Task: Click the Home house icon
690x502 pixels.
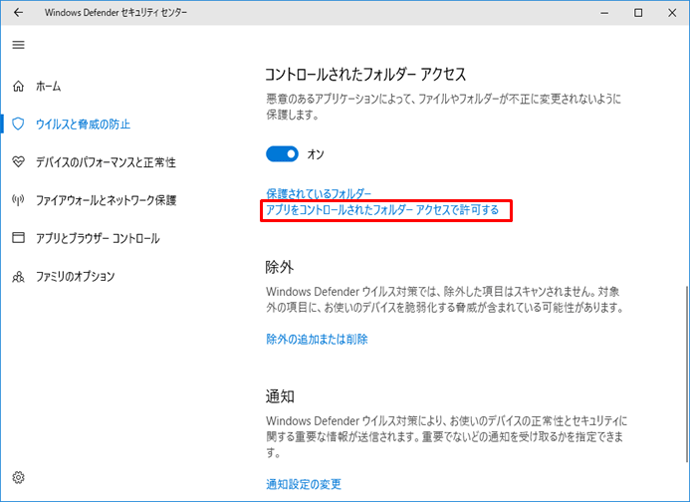Action: pyautogui.click(x=18, y=86)
